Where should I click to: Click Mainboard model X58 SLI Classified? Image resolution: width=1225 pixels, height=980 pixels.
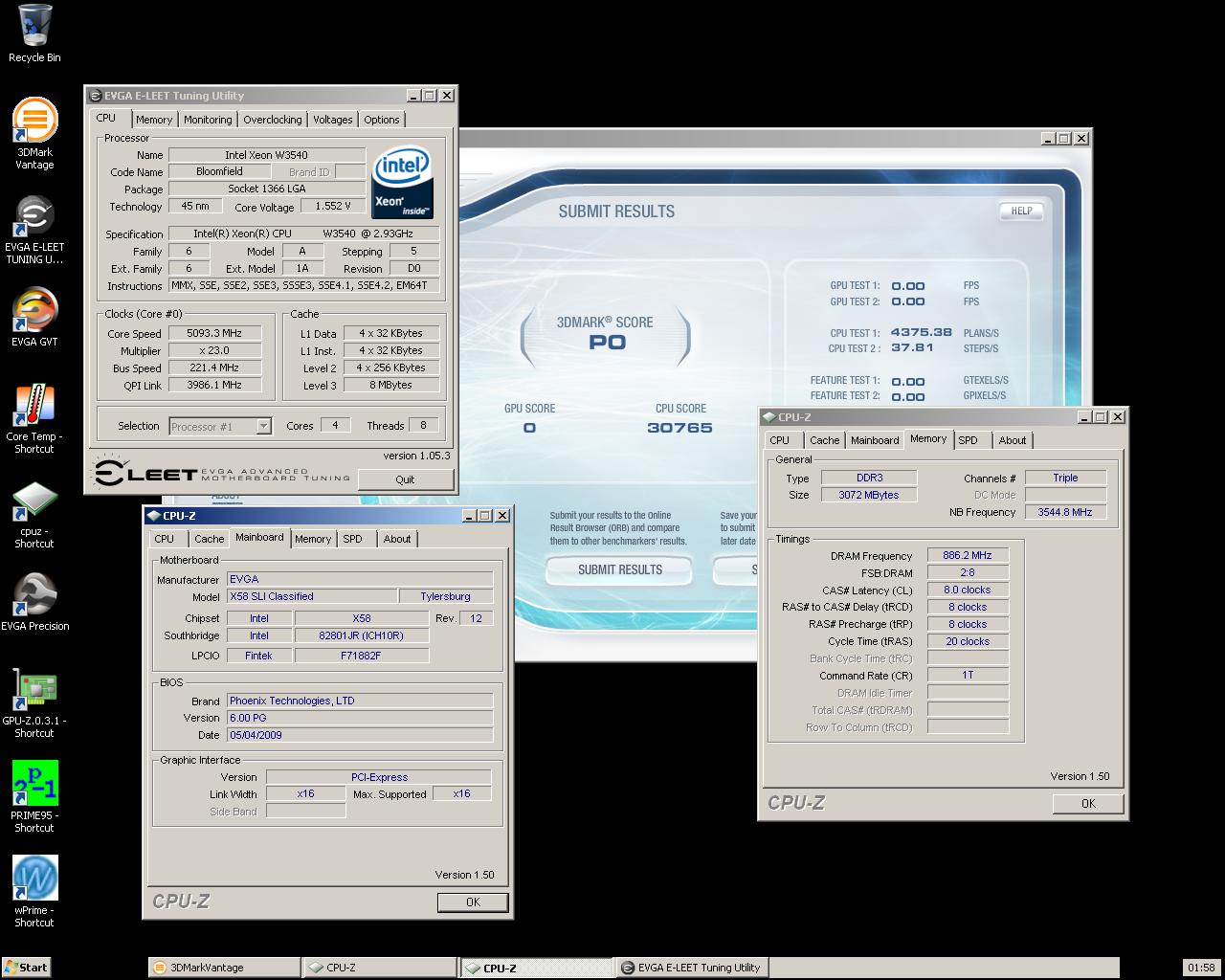coord(310,596)
